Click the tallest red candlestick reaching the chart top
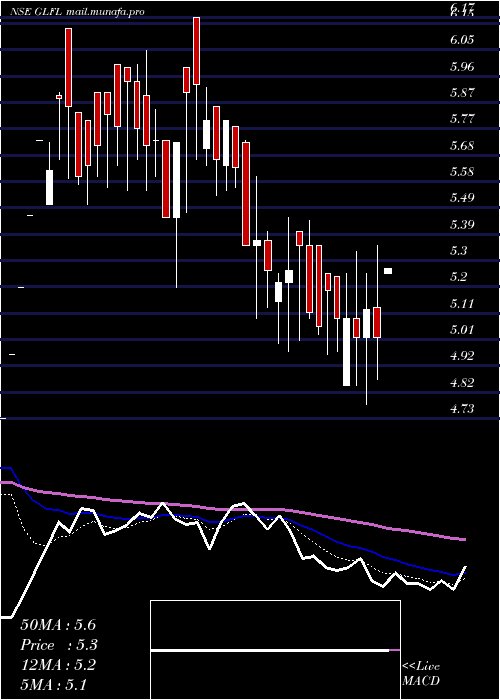 point(196,51)
